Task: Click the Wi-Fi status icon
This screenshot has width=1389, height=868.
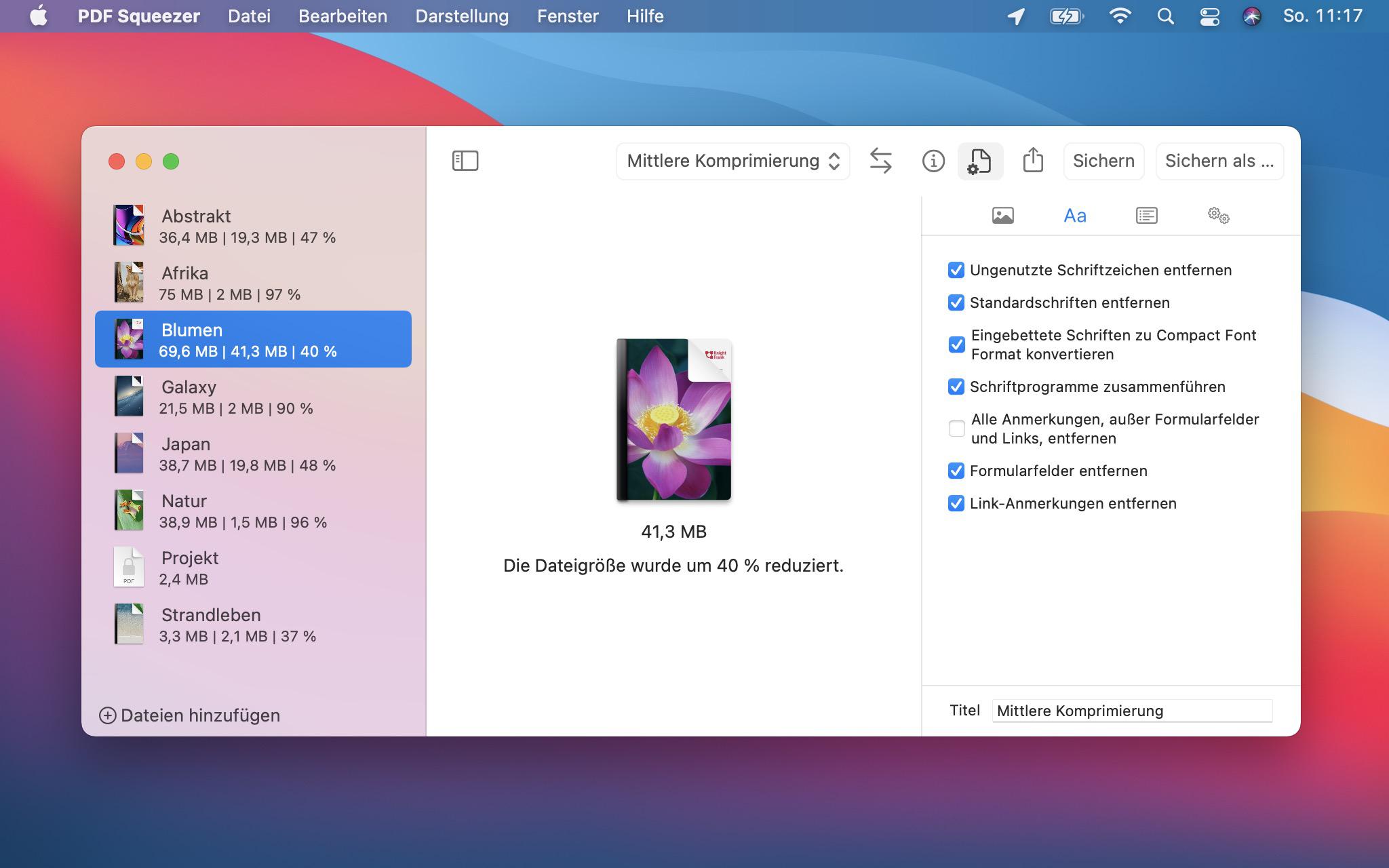Action: tap(1119, 16)
